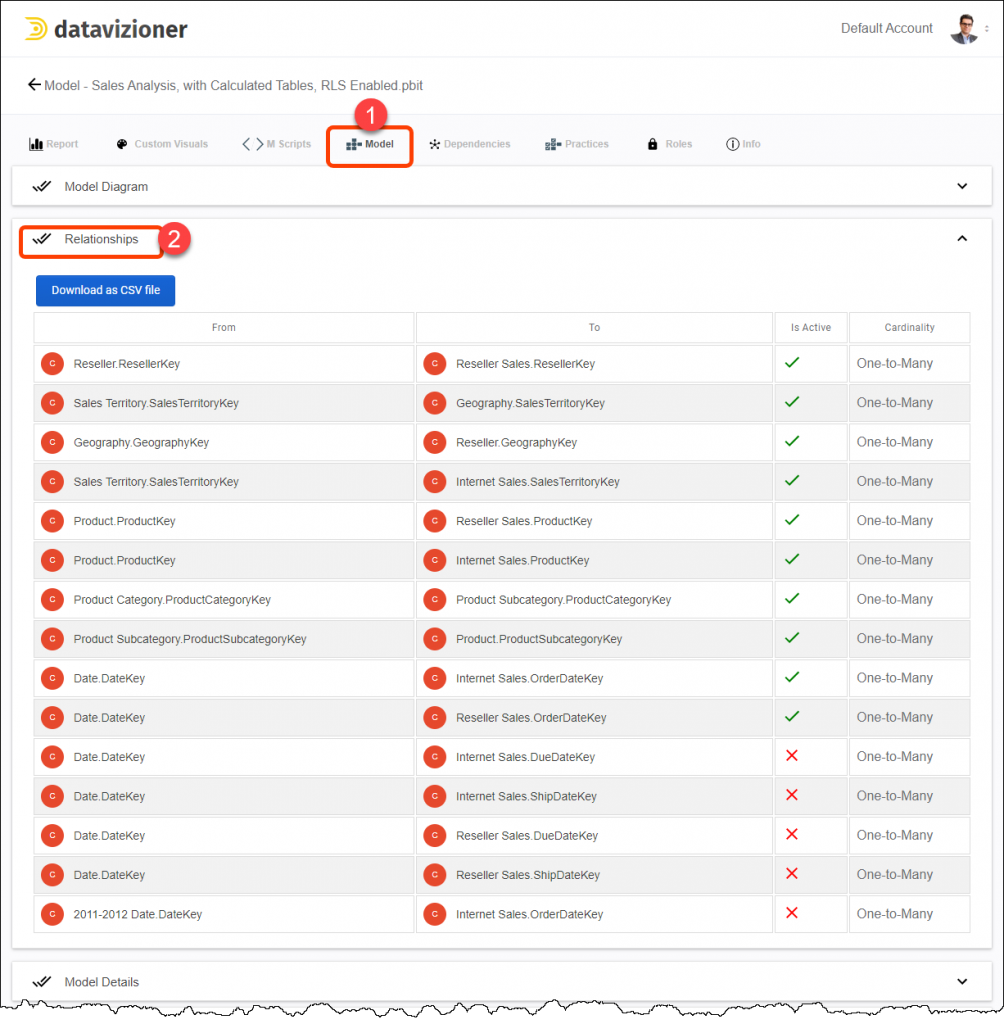Select the Product Category.ProductCategoryKey cell
The width and height of the screenshot is (1004, 1024).
[x=223, y=600]
